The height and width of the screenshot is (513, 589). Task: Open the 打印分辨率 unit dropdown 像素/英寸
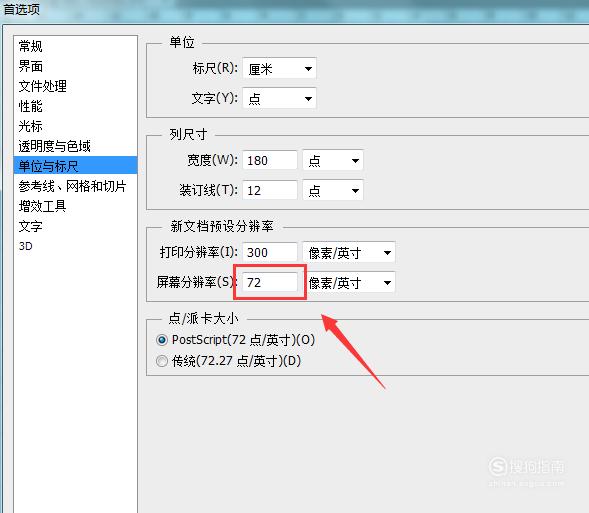tap(349, 252)
